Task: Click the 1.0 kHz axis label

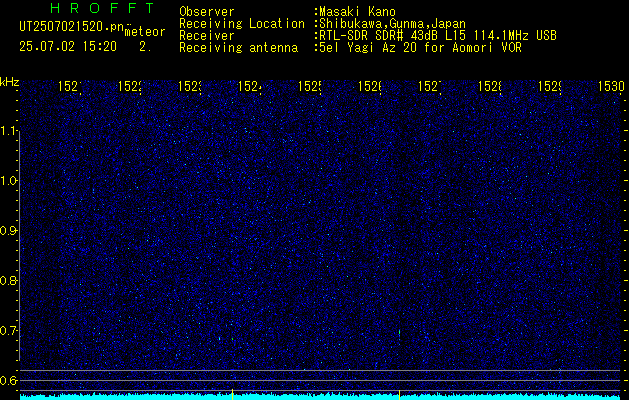Action: coord(9,181)
